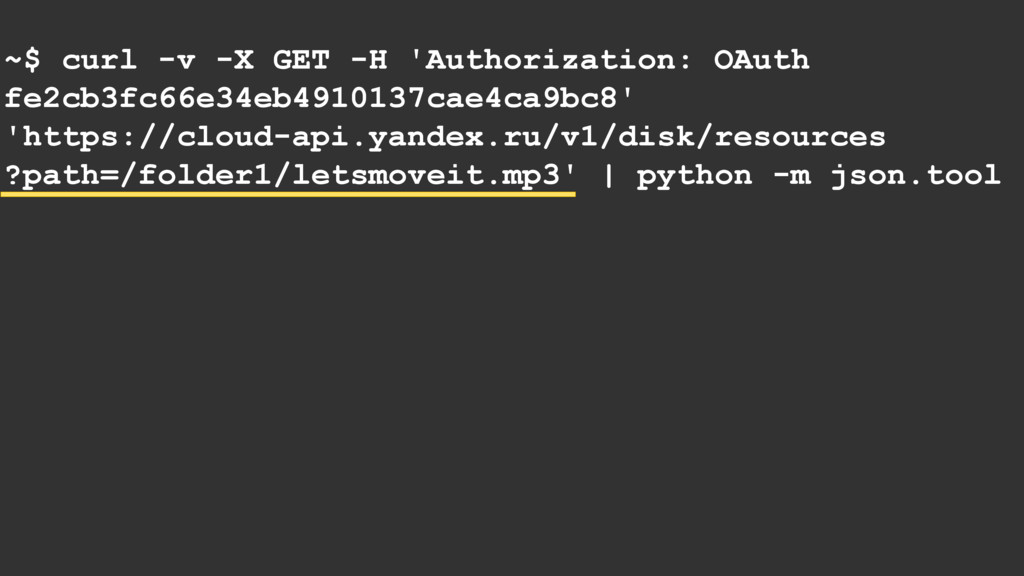Click the pipe symbol before python
The height and width of the screenshot is (576, 1024).
[608, 176]
